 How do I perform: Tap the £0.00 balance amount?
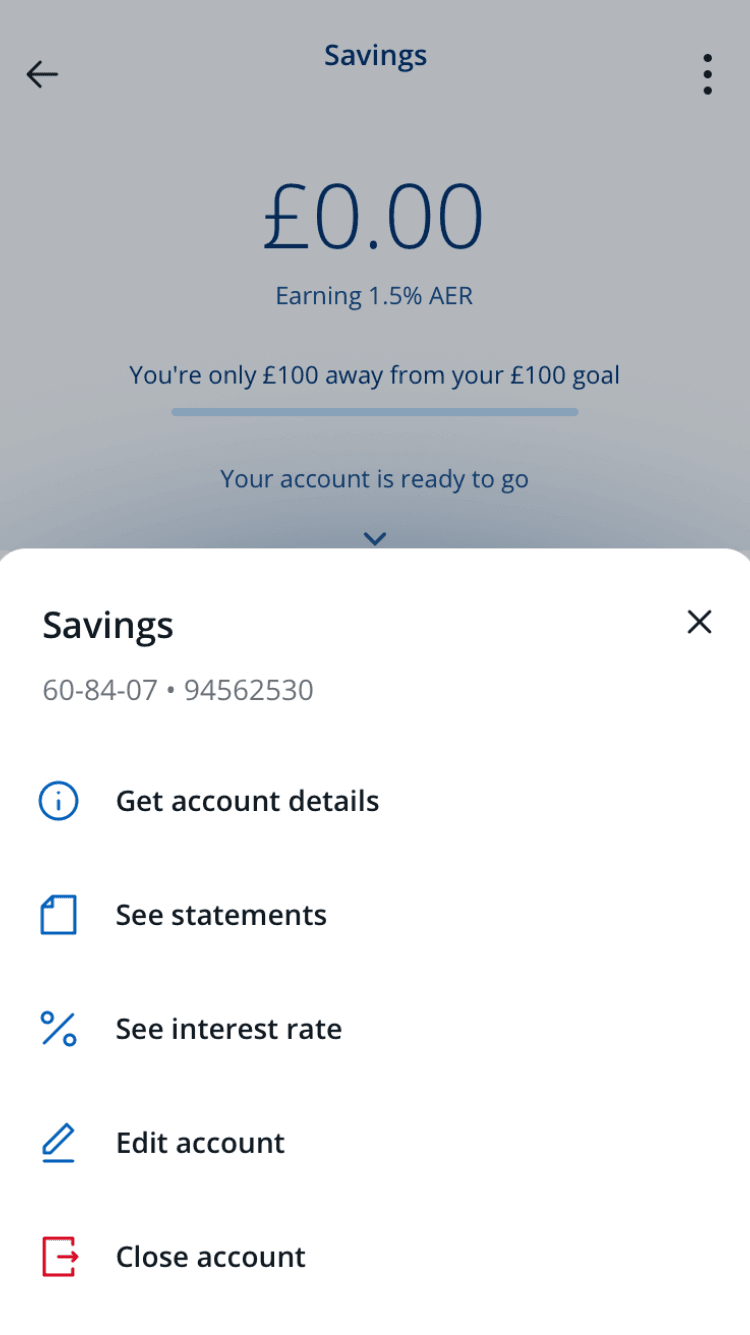coord(374,217)
